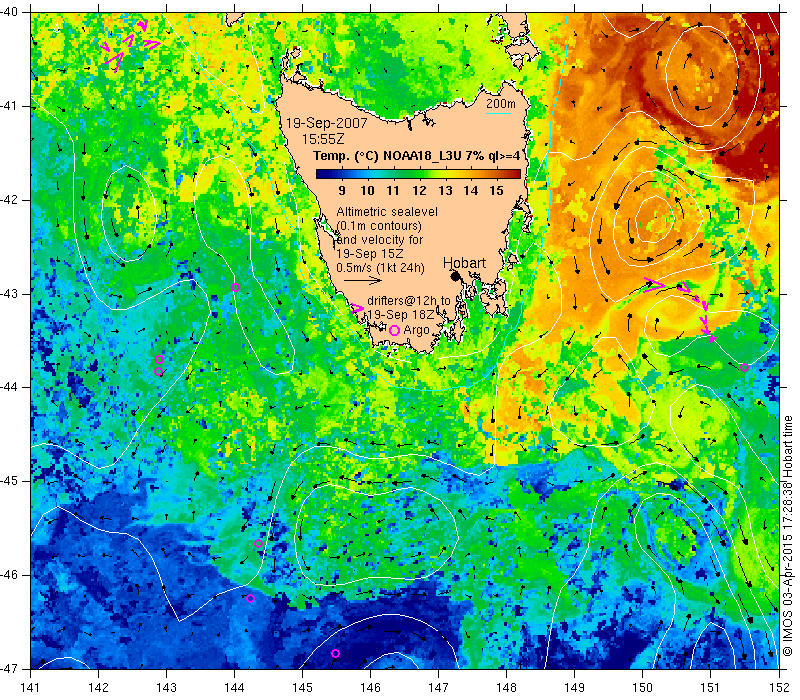Click the '19-Sep 15Z' legend text
The height and width of the screenshot is (700, 800).
[x=370, y=254]
